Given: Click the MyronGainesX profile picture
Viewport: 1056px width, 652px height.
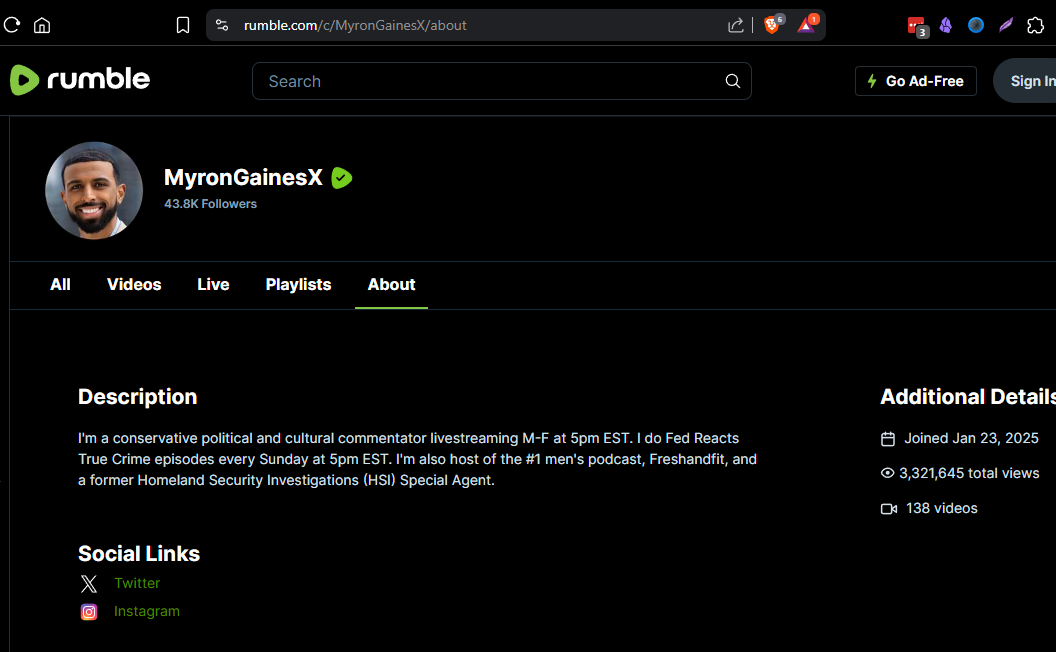Looking at the screenshot, I should tap(94, 190).
